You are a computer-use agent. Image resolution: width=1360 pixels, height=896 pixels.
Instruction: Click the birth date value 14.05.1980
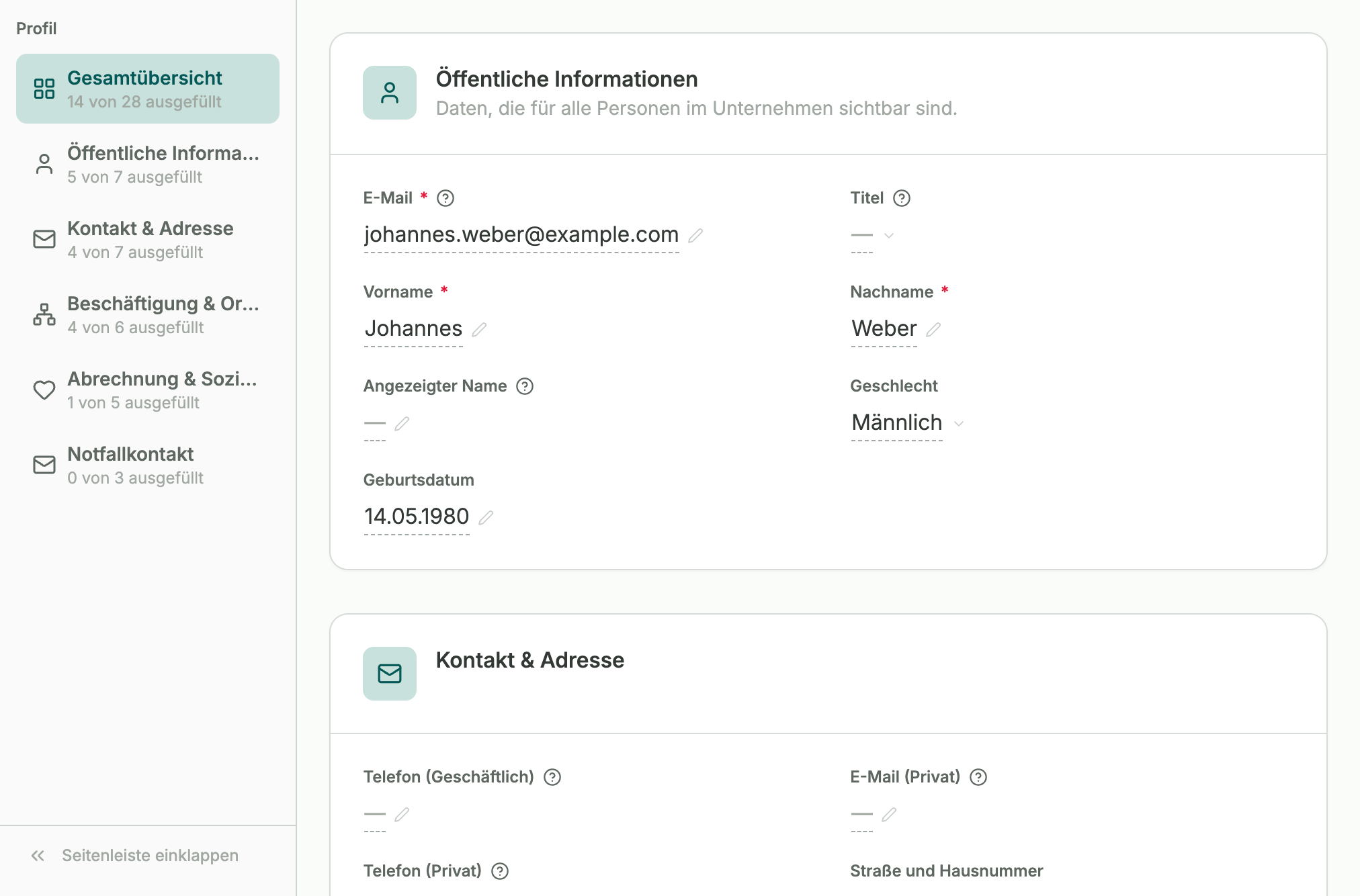tap(417, 517)
